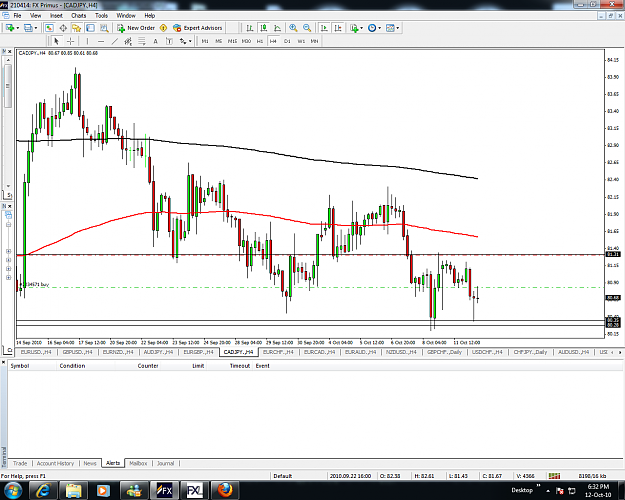Image resolution: width=625 pixels, height=500 pixels.
Task: Toggle the Data Window crosshair-circle icon
Action: coord(63,28)
